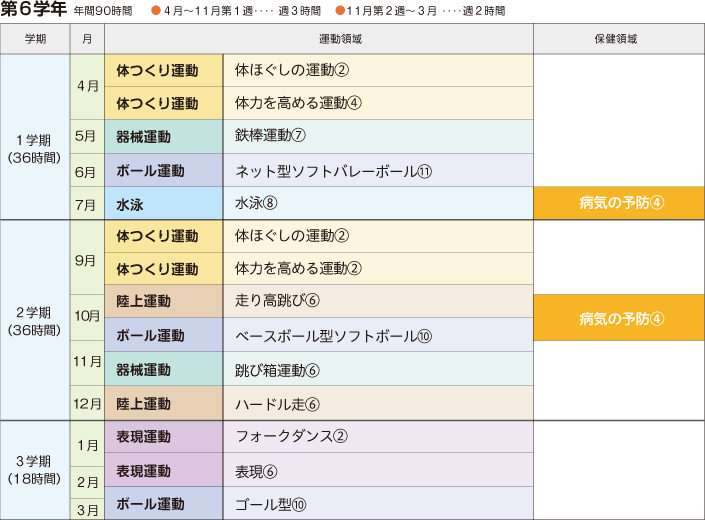Click 病気の予防④ in the 7月 row
Screen dimensions: 705x520
point(619,203)
